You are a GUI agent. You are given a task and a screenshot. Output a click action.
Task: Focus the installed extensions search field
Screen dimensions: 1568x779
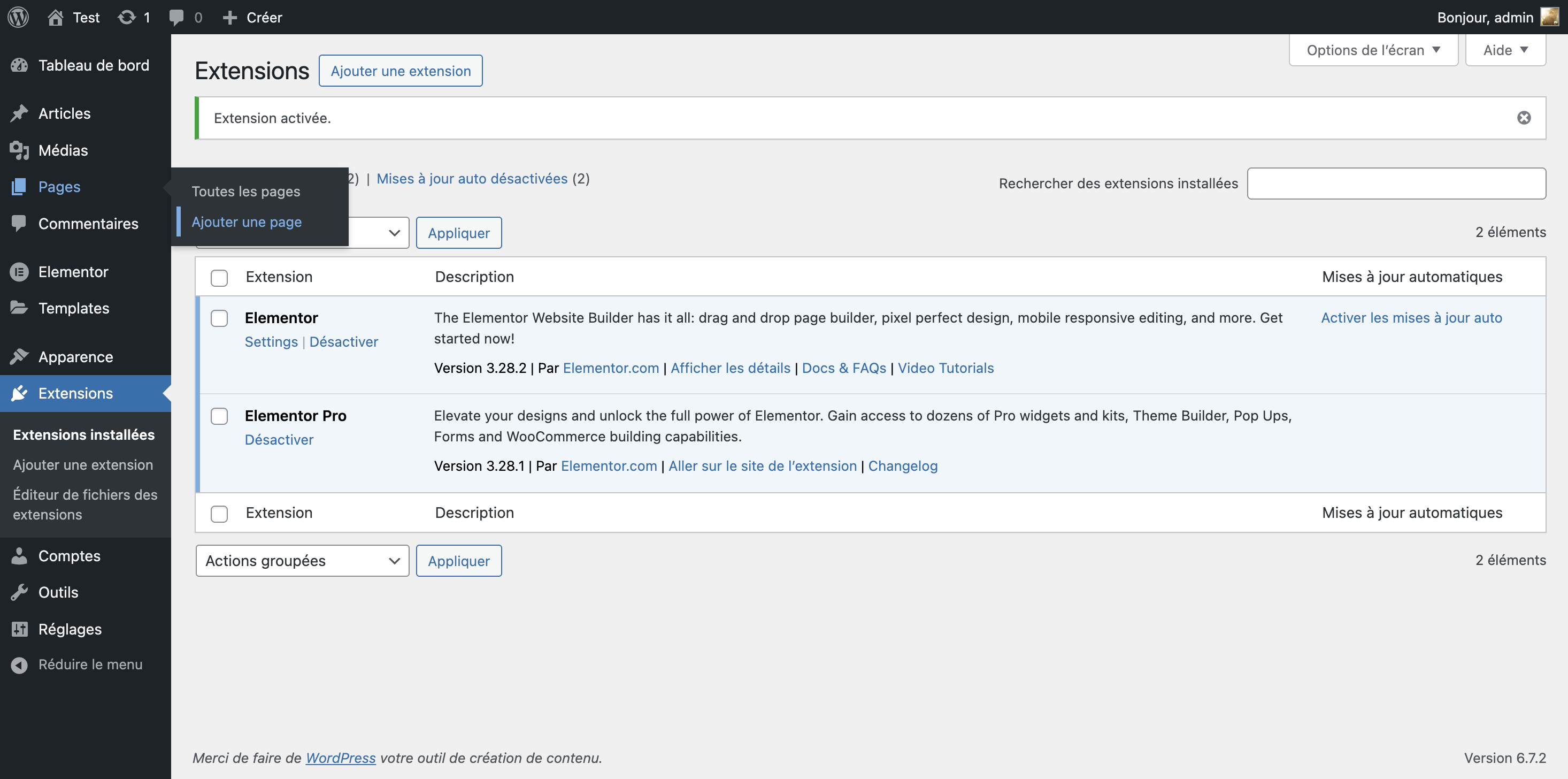(1396, 184)
